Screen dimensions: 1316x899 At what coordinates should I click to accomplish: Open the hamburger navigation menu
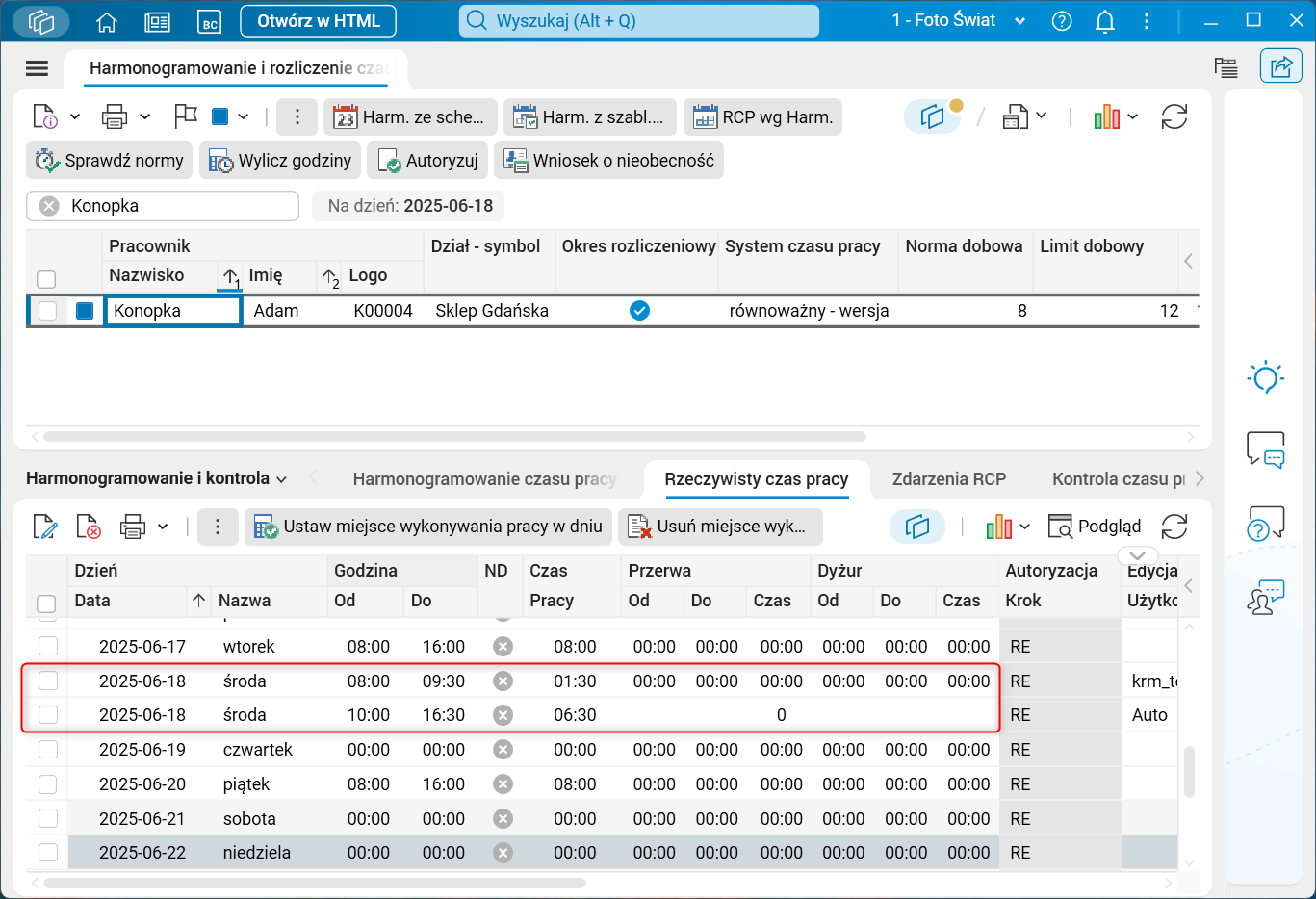37,68
